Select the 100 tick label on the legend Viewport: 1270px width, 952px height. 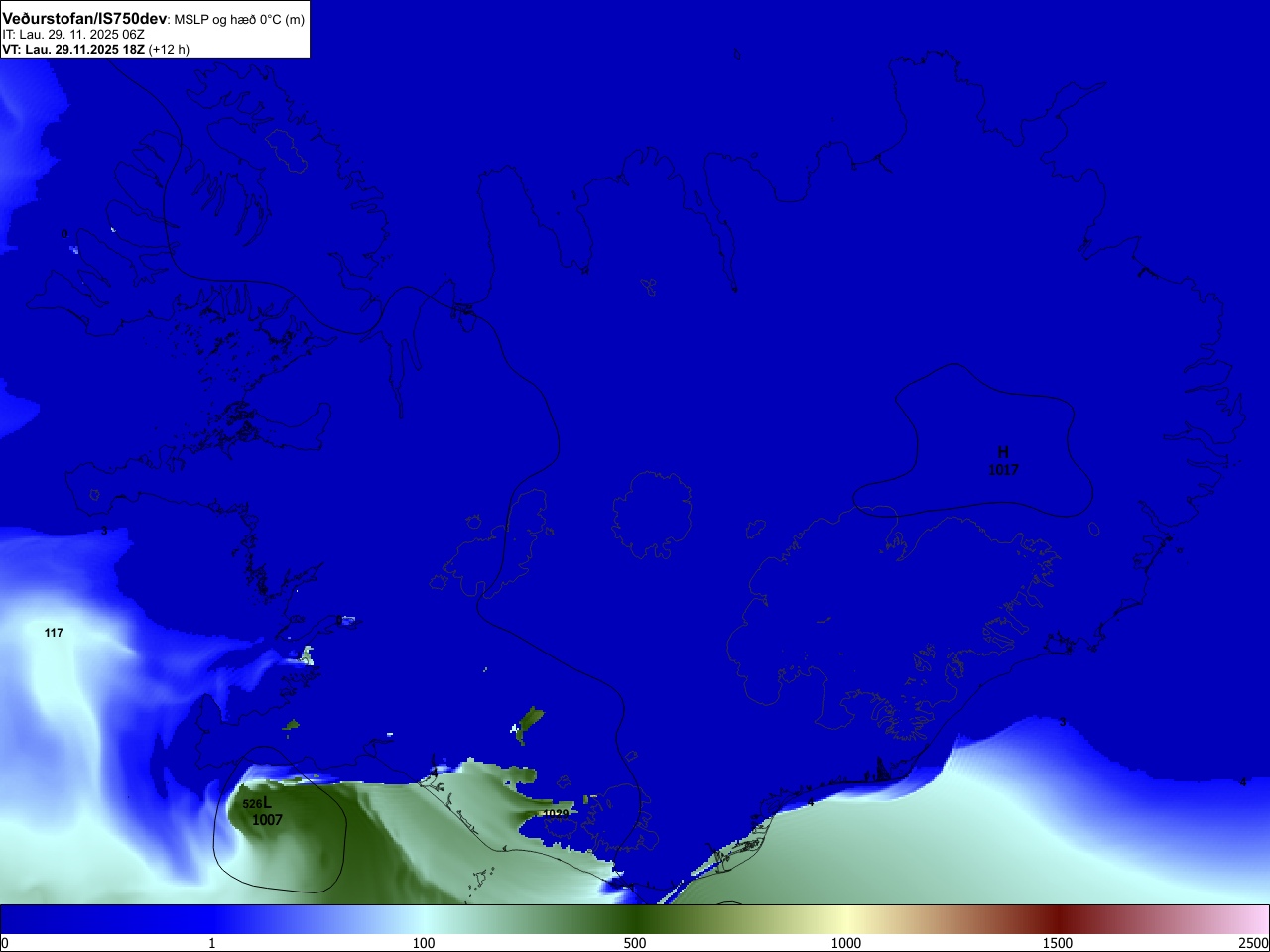(424, 943)
